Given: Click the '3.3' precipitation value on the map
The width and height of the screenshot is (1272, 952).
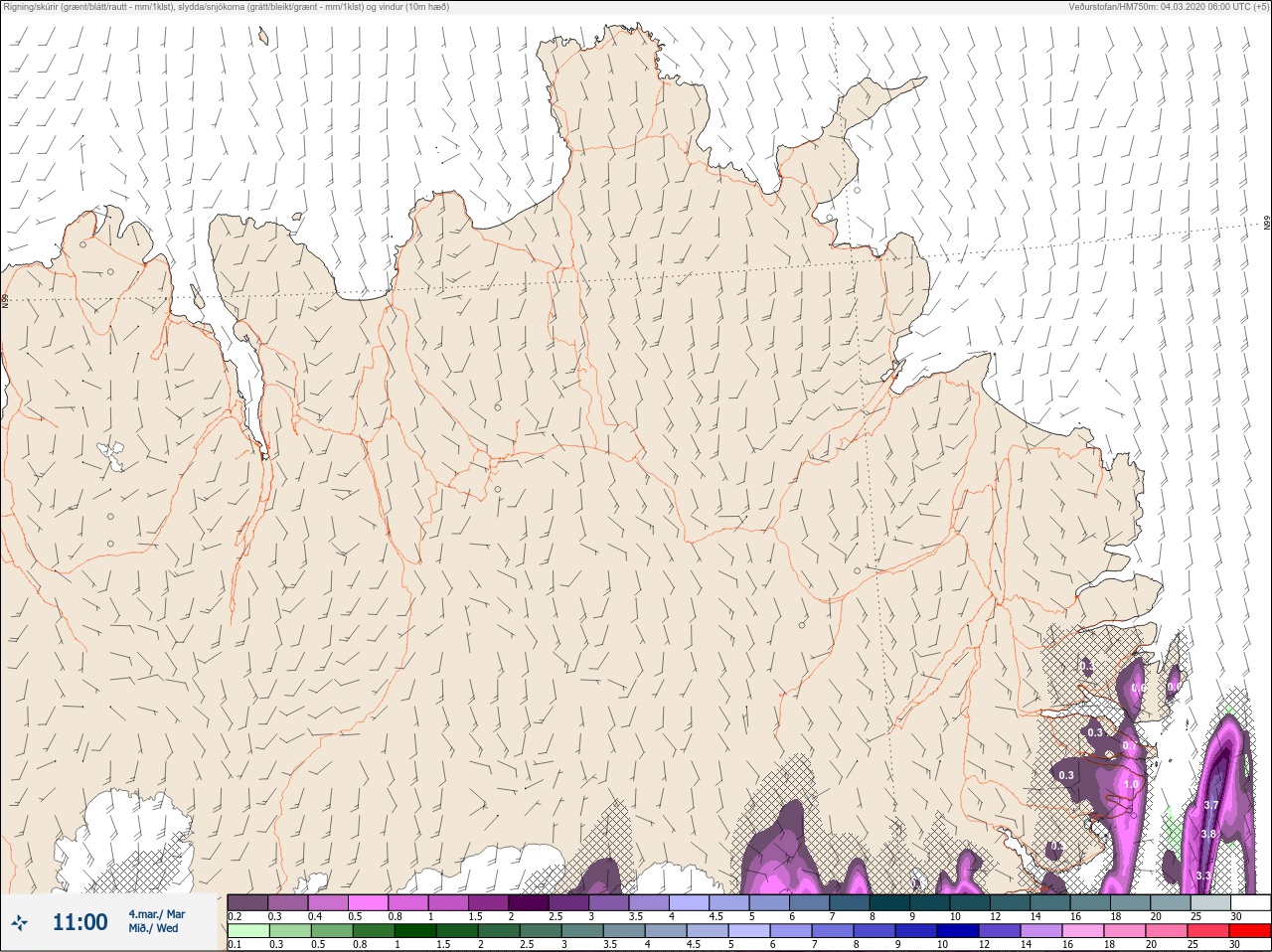Looking at the screenshot, I should (1202, 875).
